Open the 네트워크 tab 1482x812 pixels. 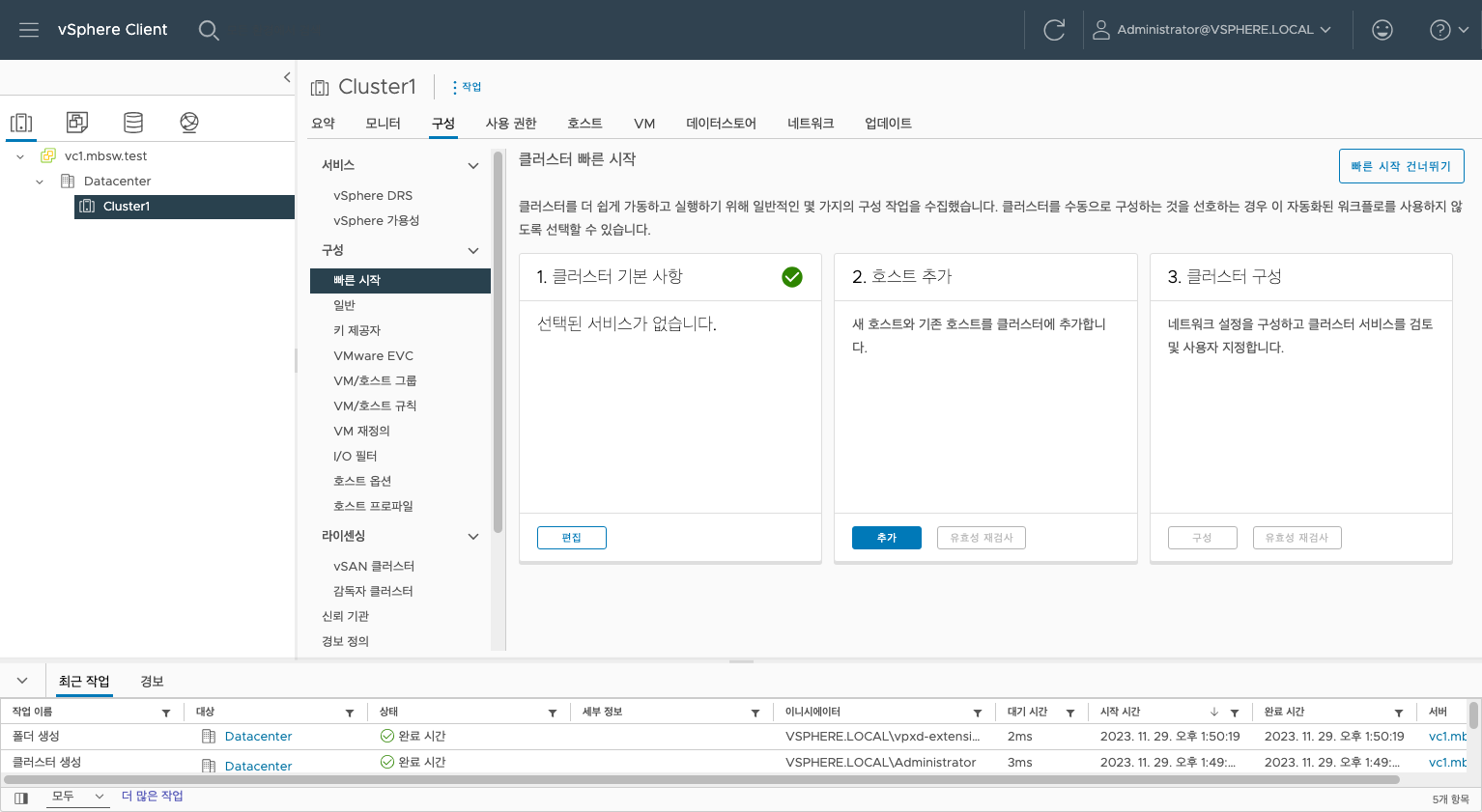[811, 123]
